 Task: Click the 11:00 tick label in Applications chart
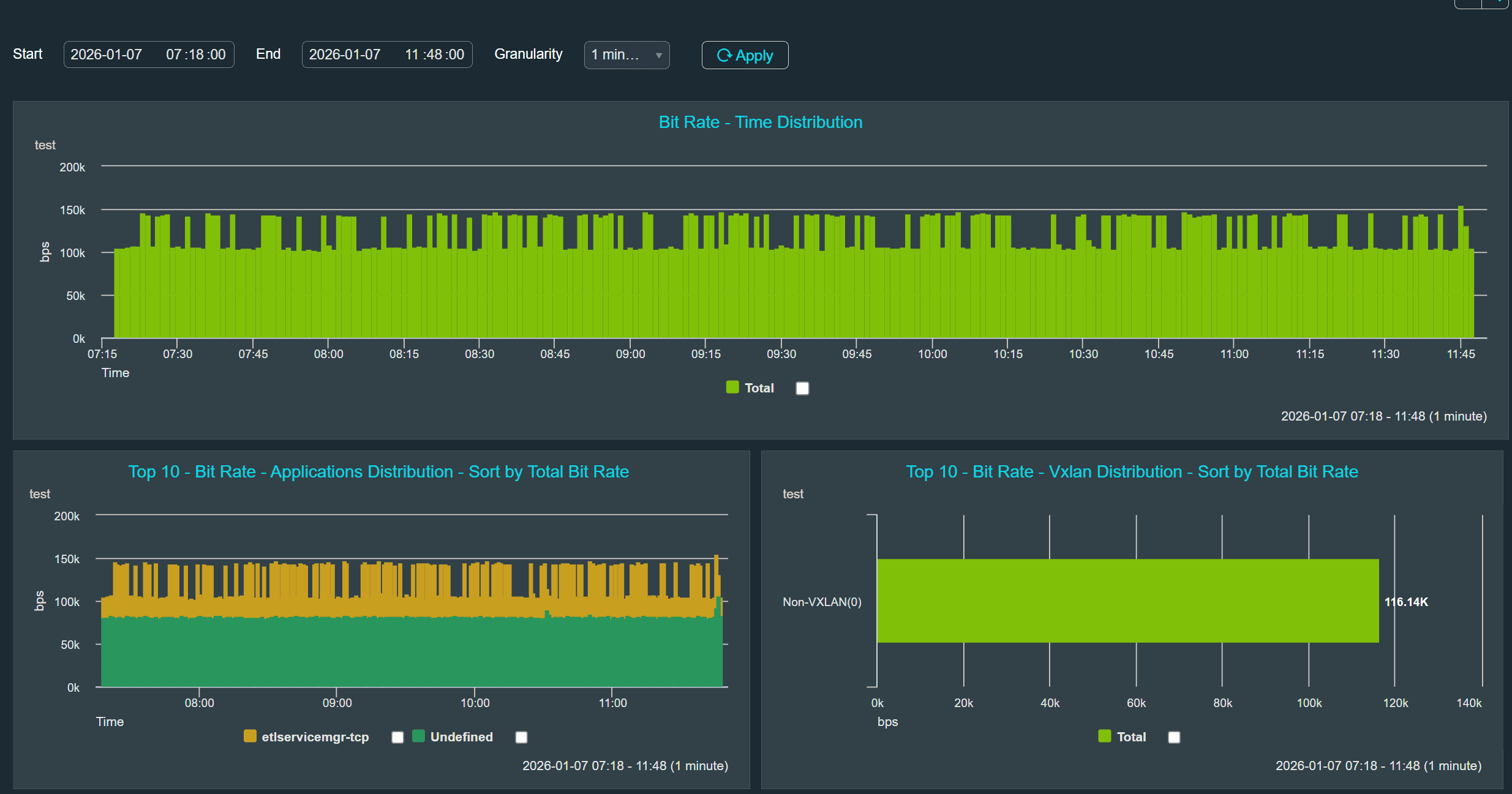612,703
